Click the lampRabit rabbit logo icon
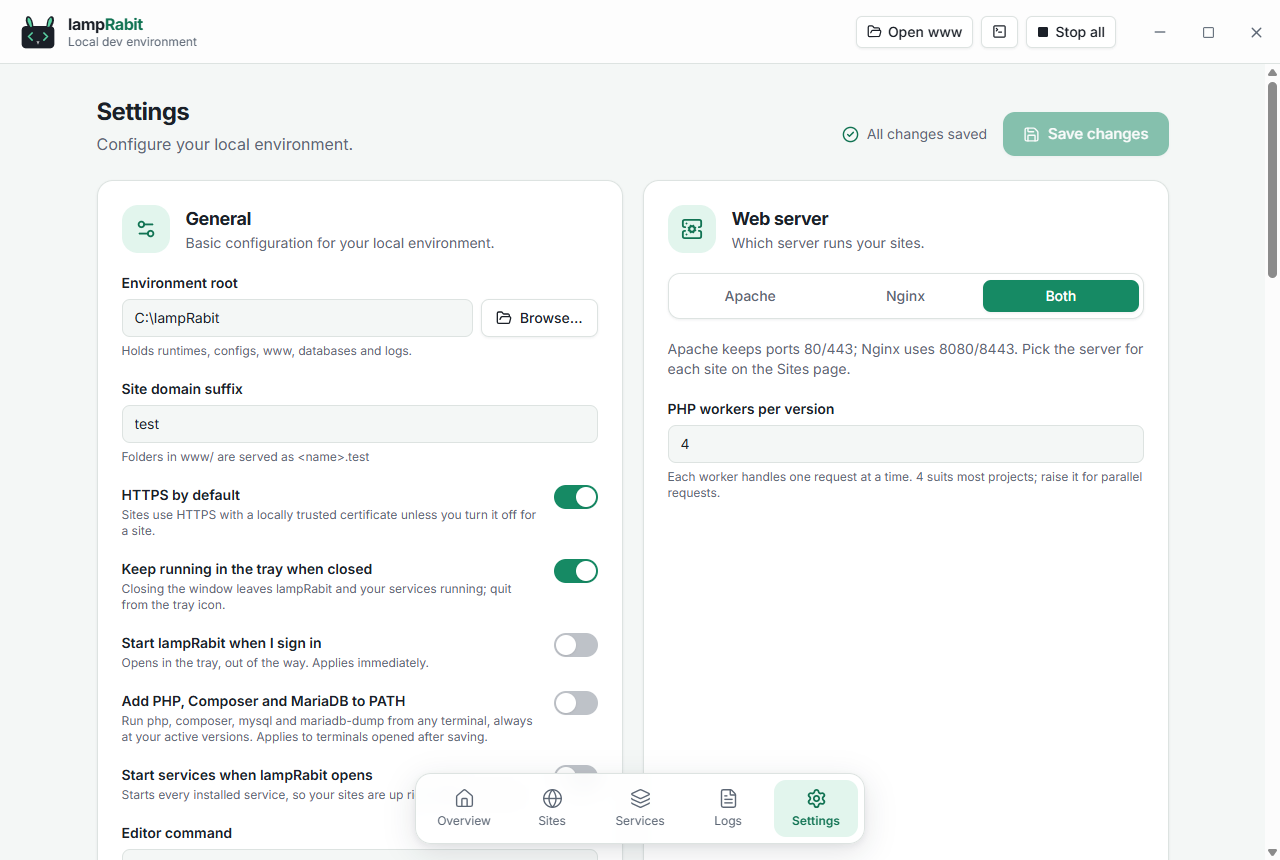1280x860 pixels. 38,32
